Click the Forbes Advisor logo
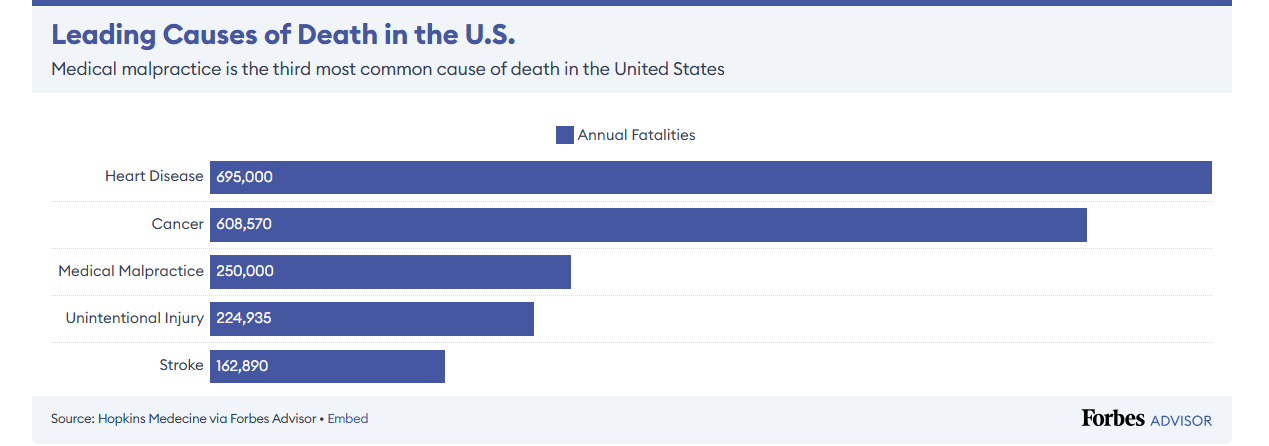This screenshot has width=1269, height=446. pos(1146,419)
